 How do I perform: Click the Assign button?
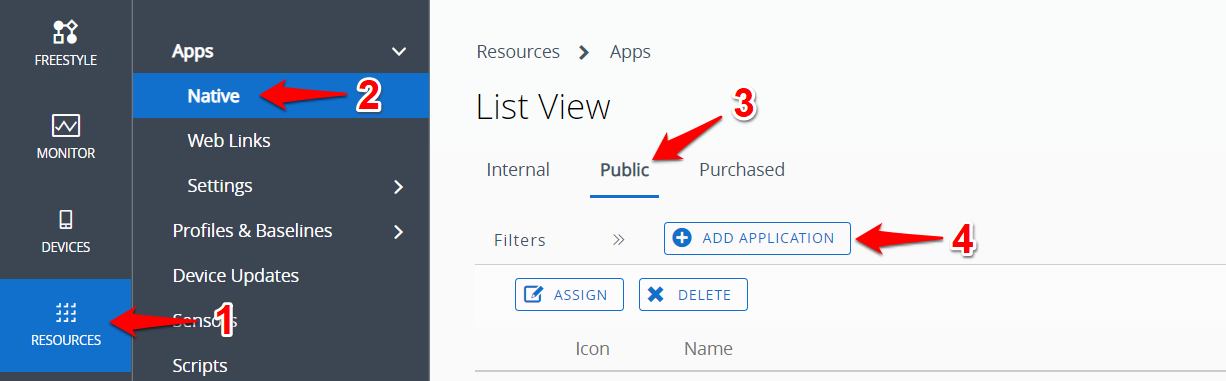tap(569, 294)
